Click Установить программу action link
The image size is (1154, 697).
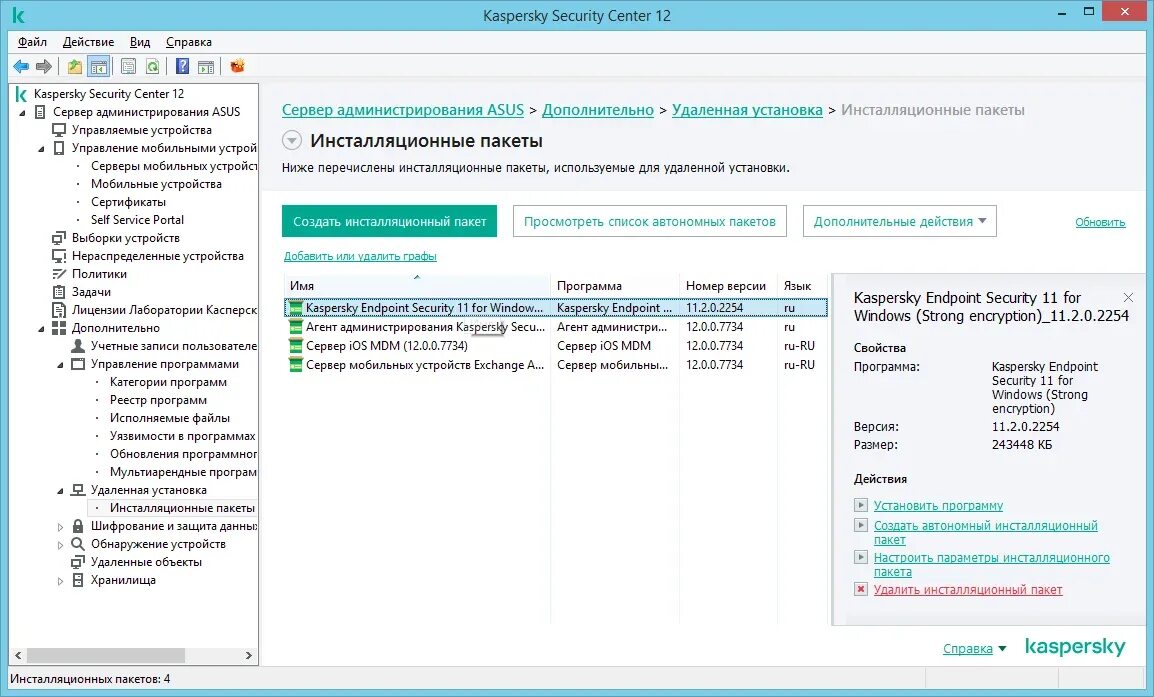click(938, 506)
